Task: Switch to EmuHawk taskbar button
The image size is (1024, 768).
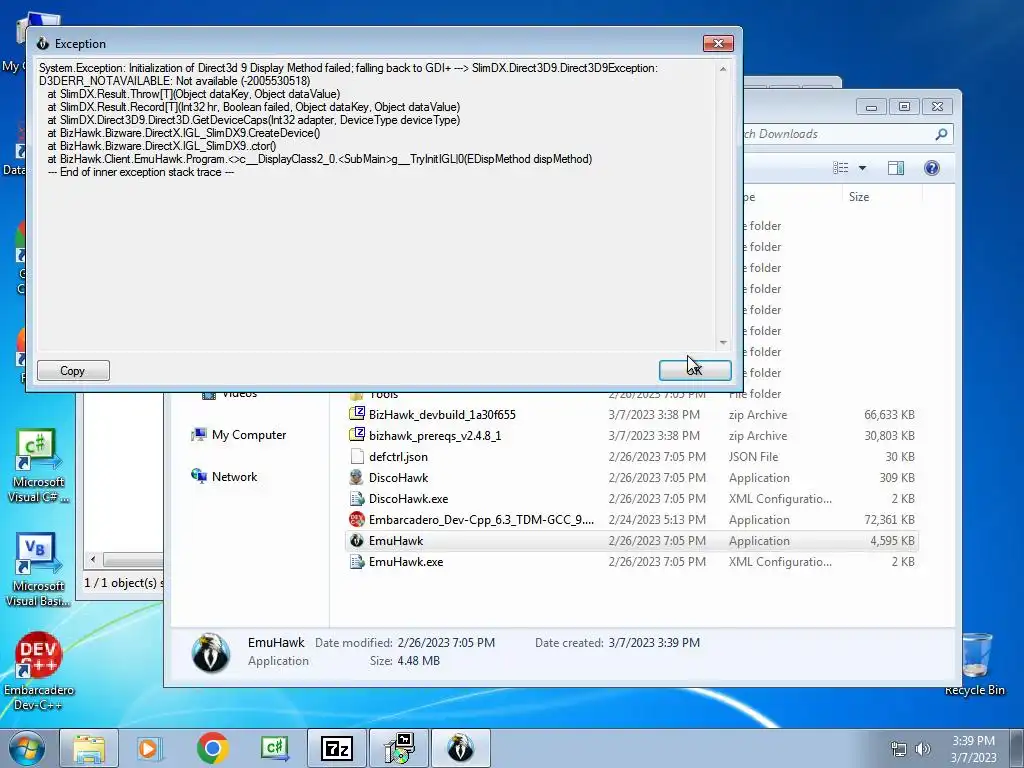Action: pyautogui.click(x=460, y=748)
